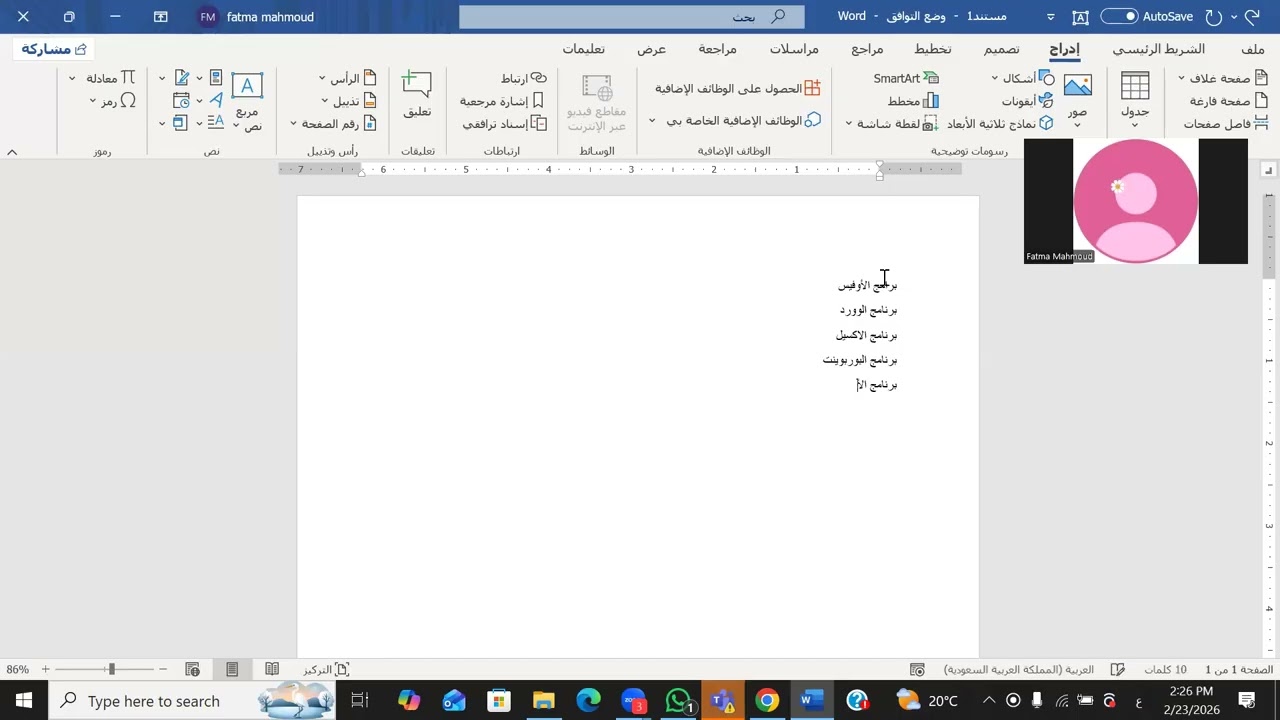The width and height of the screenshot is (1280, 720).
Task: Click the zoom out minus button
Action: (163, 669)
